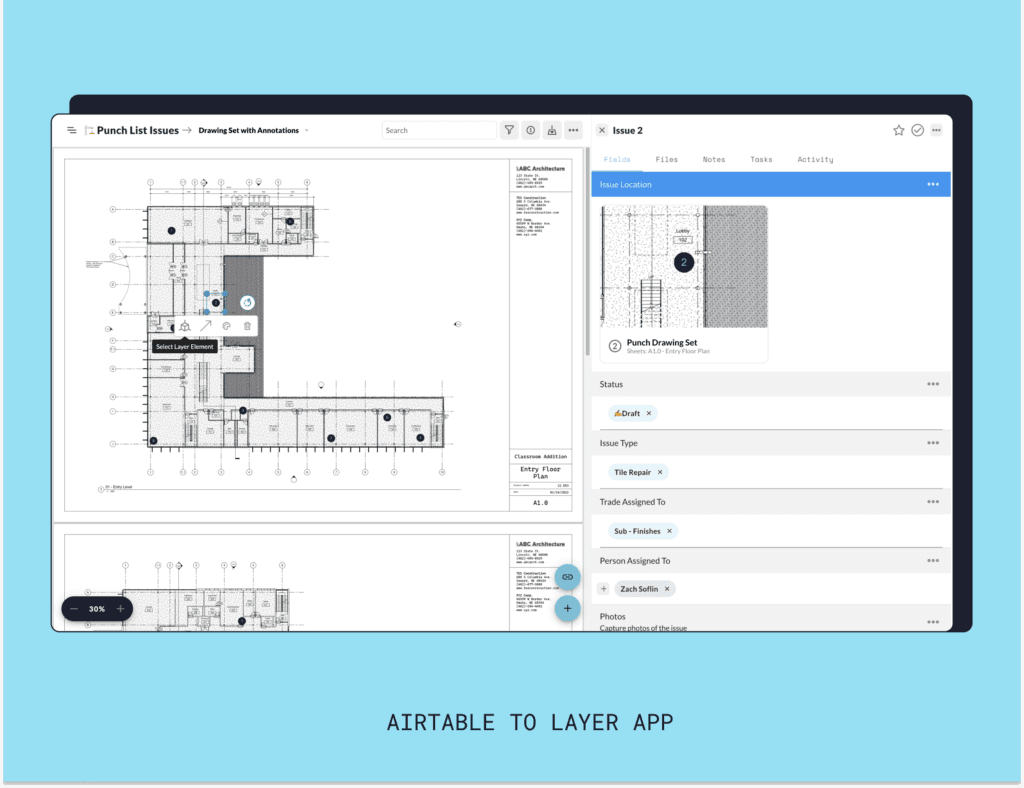Remove the Draft status tag
The width and height of the screenshot is (1024, 788).
click(649, 413)
